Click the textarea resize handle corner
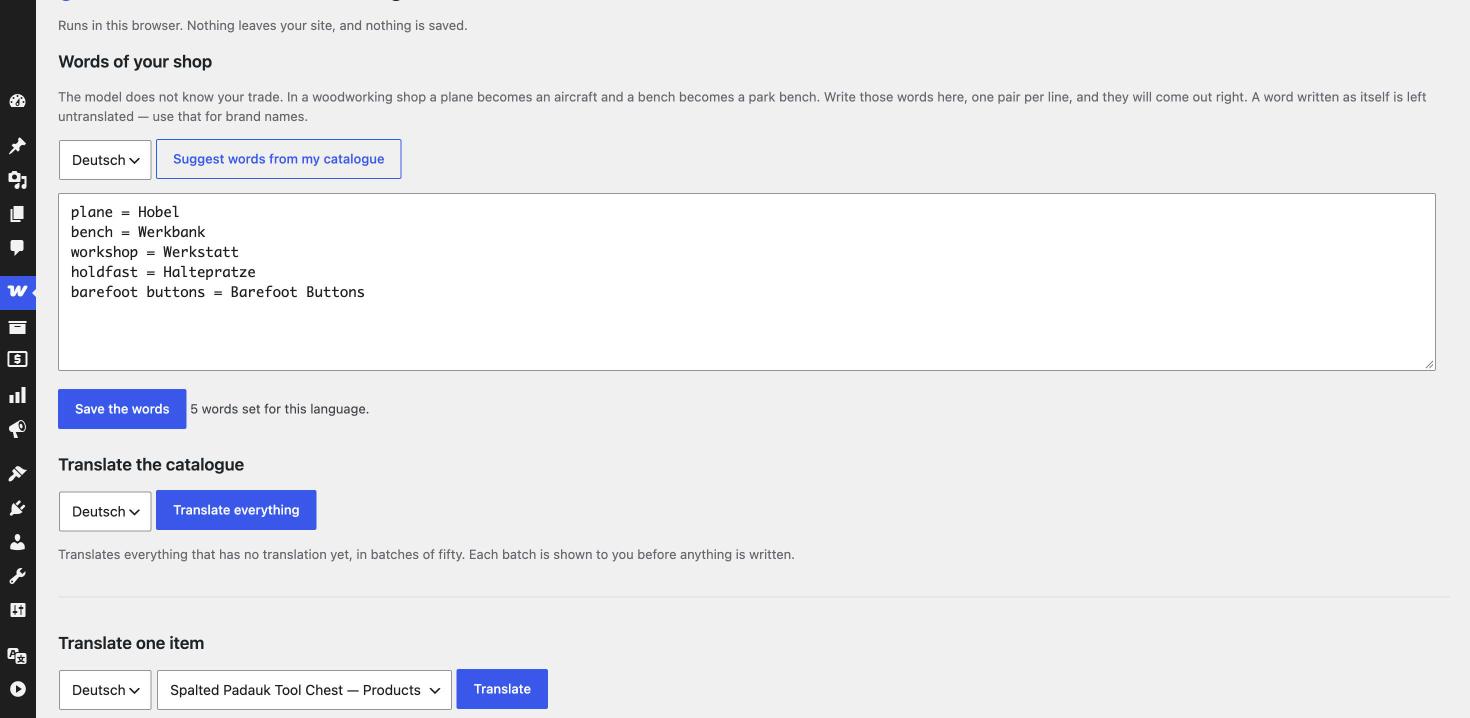1470x718 pixels. (x=1429, y=364)
